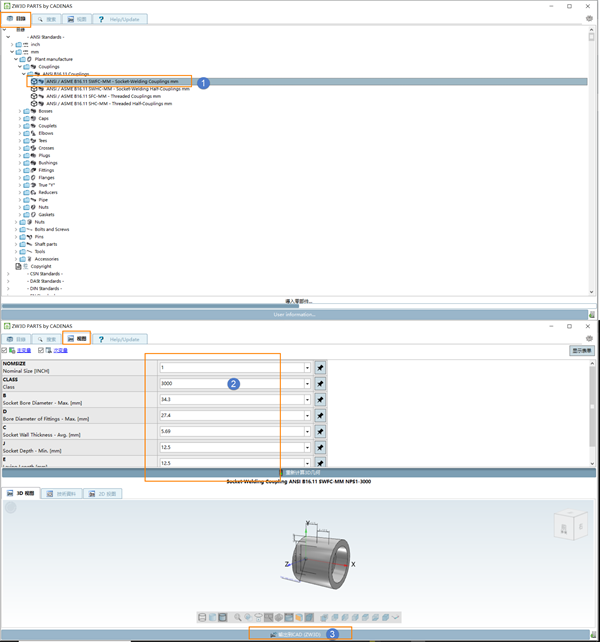This screenshot has height=642, width=600.
Task: Select Threaded Half-Couplings mm item
Action: (109, 104)
